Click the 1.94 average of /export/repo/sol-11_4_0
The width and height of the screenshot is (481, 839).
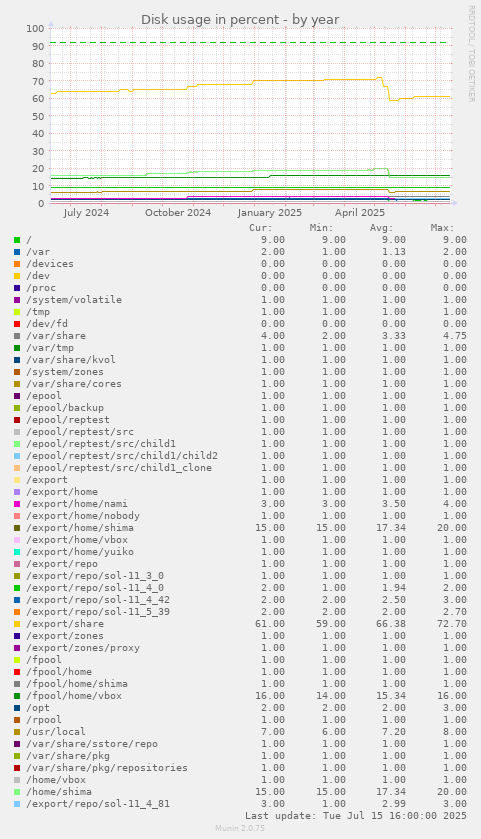point(394,588)
